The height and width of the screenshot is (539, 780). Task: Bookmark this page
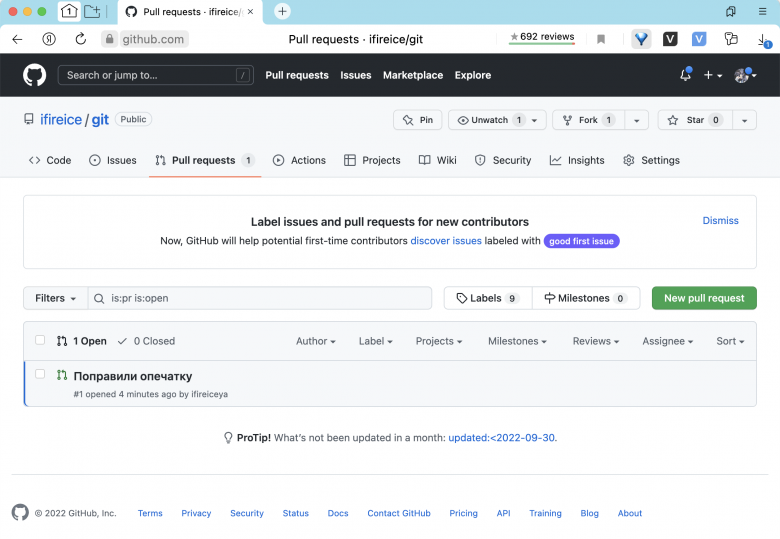(601, 39)
